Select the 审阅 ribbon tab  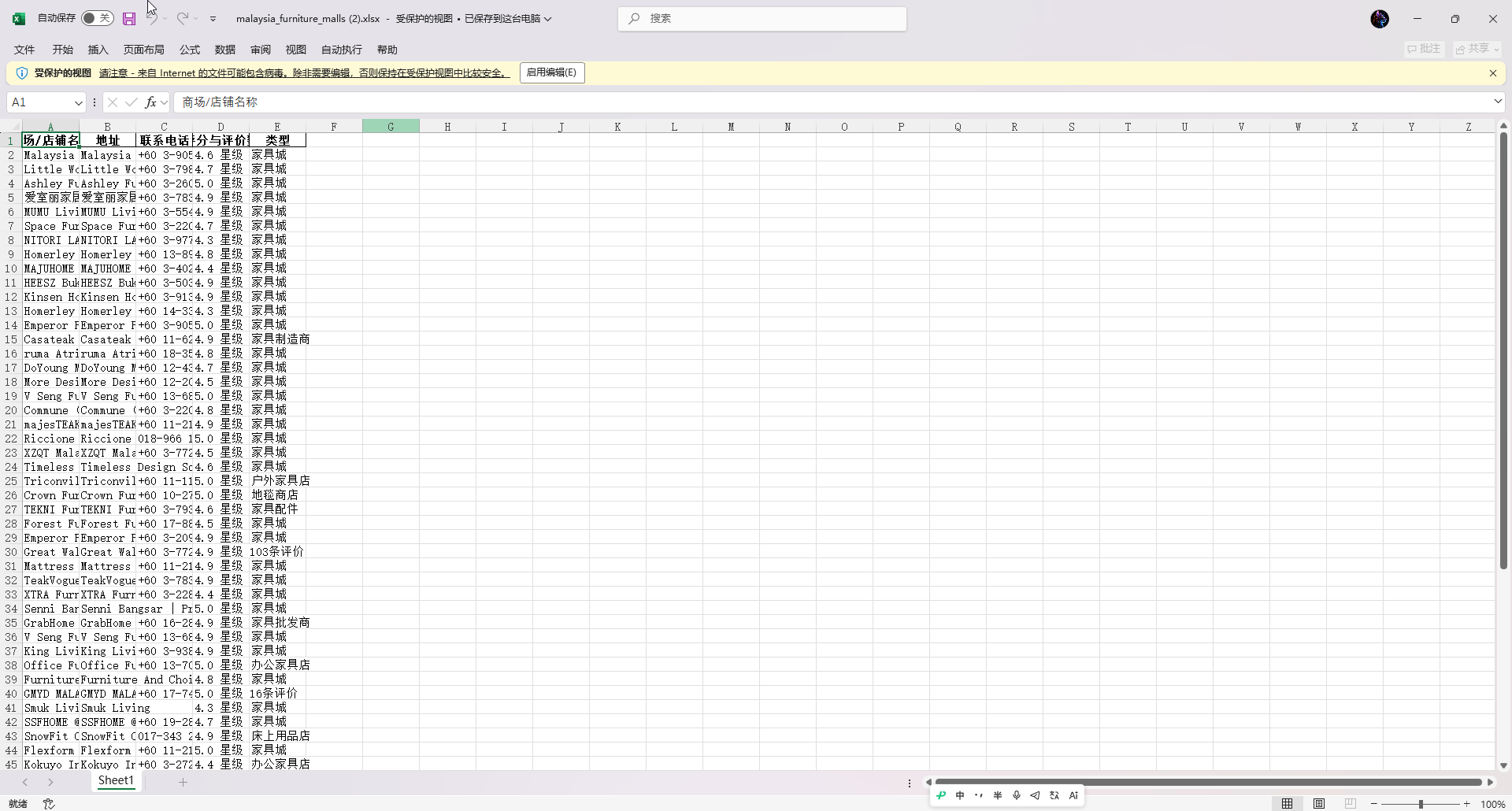click(261, 50)
